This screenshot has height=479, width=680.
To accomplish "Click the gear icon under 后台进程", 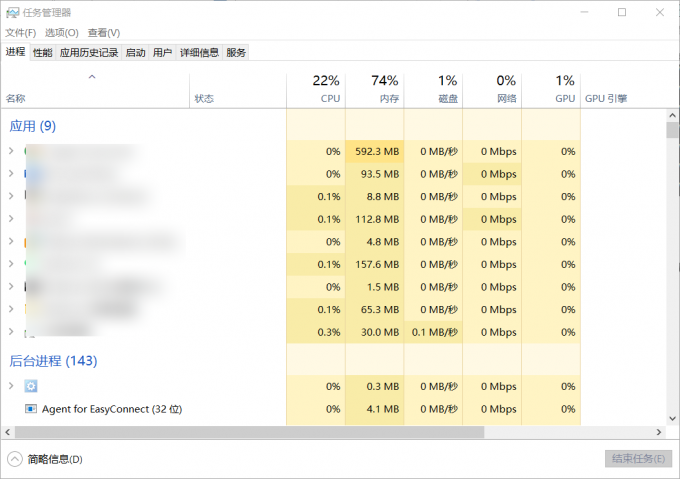I will [x=31, y=386].
